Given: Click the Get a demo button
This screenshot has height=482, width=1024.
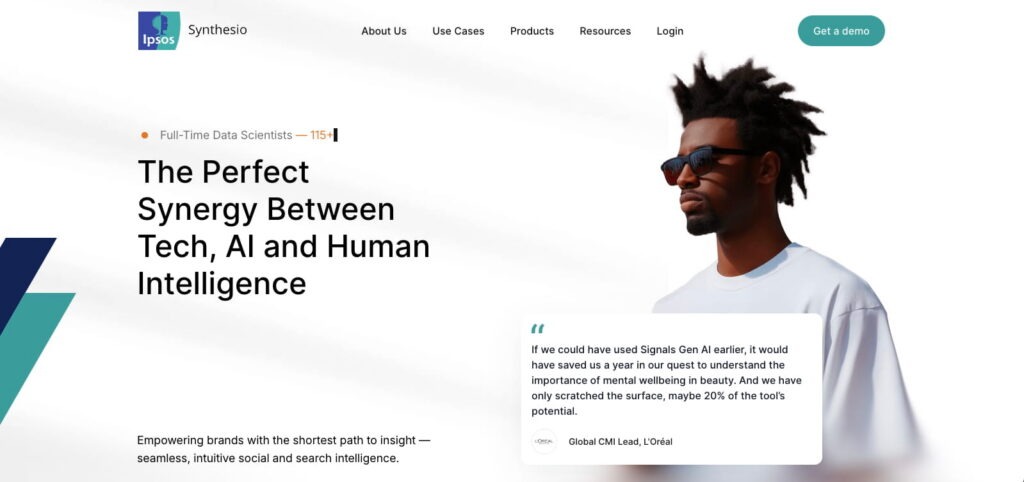Looking at the screenshot, I should point(841,31).
